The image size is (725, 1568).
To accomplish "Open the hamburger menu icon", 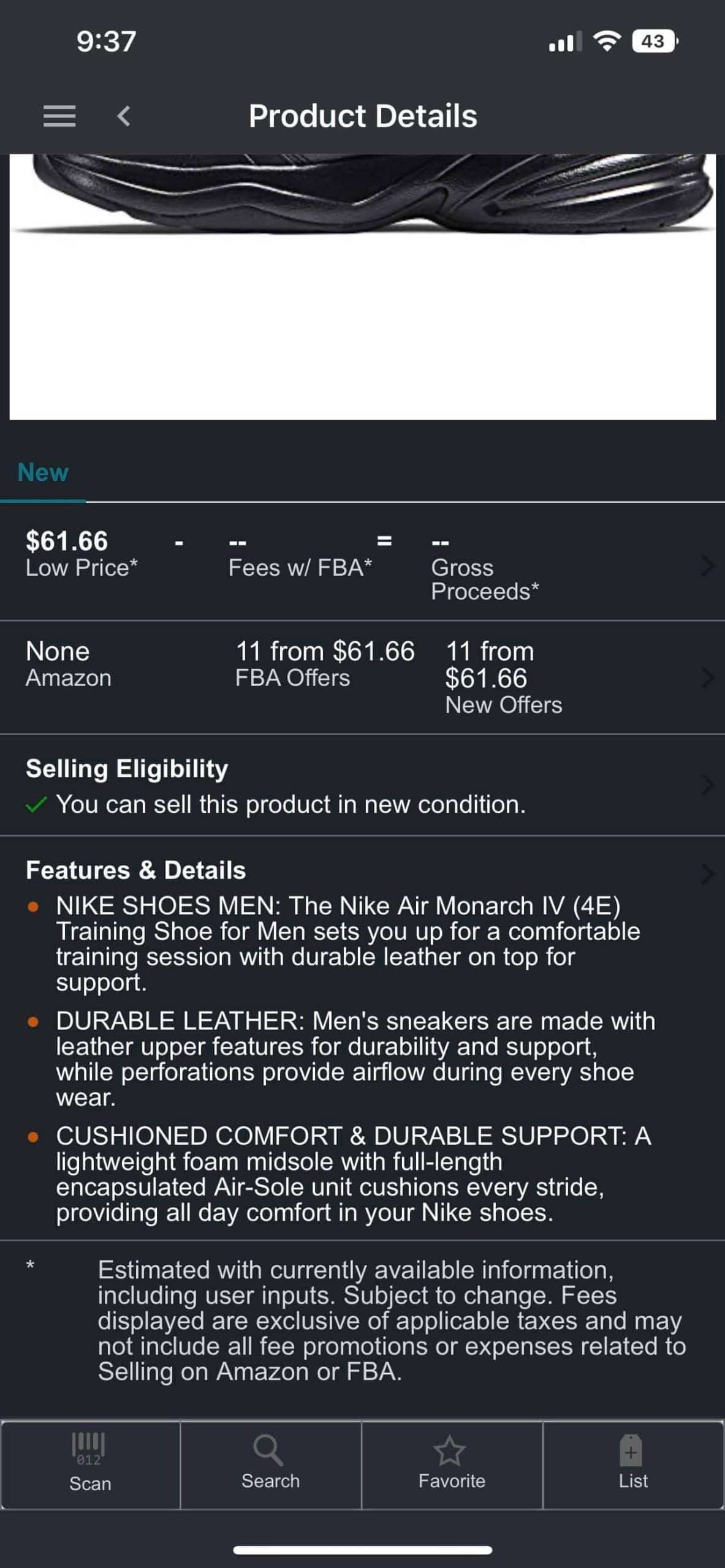I will [x=59, y=116].
